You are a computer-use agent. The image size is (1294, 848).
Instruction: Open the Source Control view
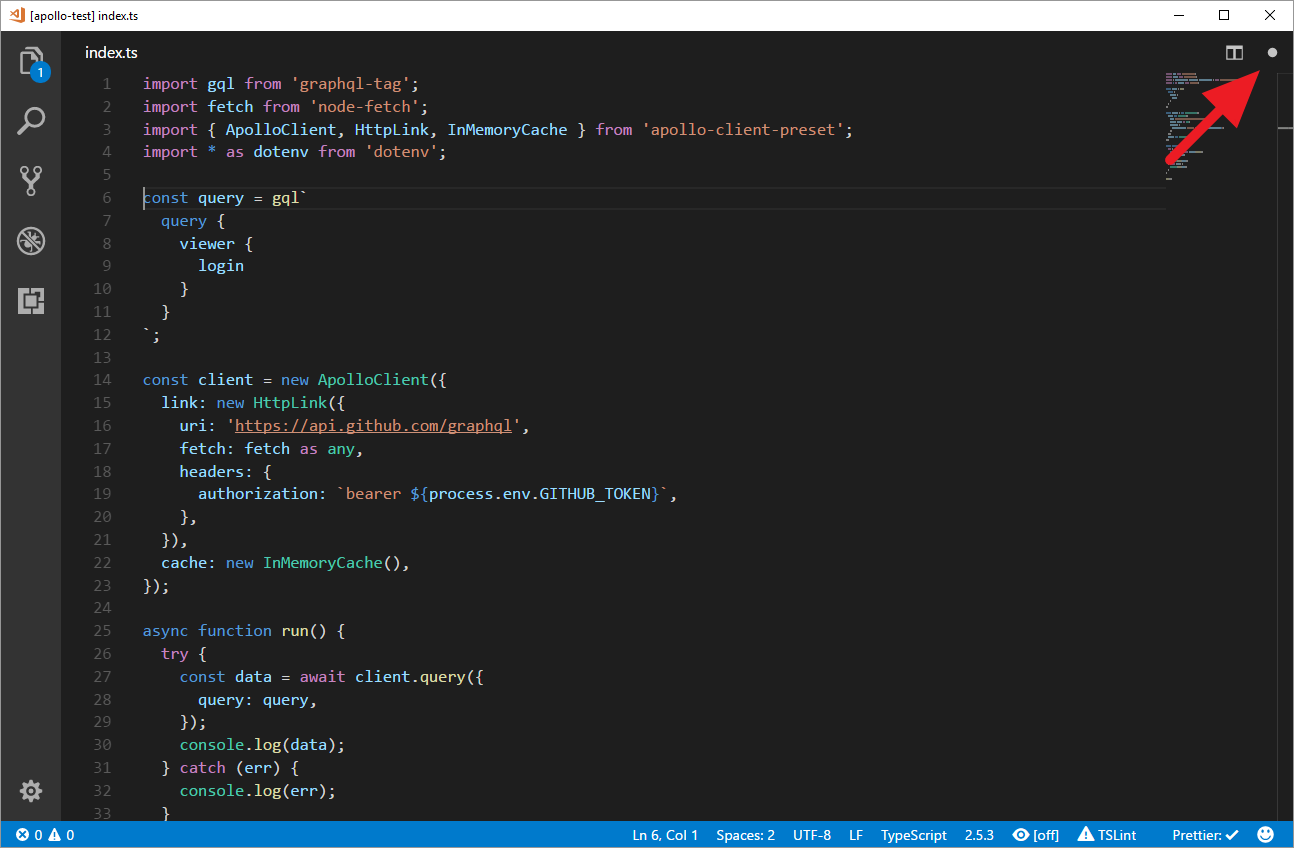point(31,180)
